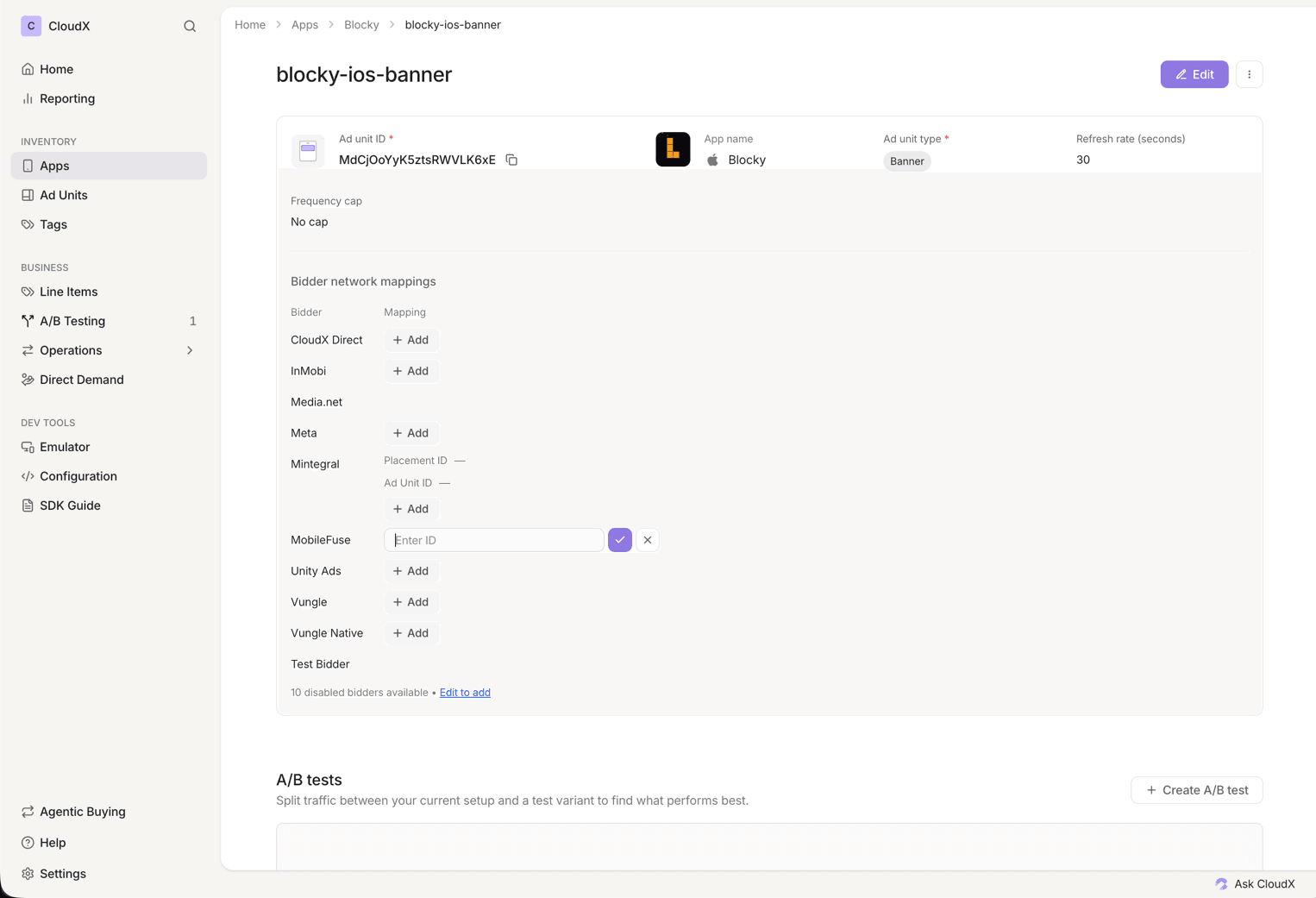This screenshot has width=1316, height=898.
Task: Select Apps in Inventory section
Action: (109, 166)
